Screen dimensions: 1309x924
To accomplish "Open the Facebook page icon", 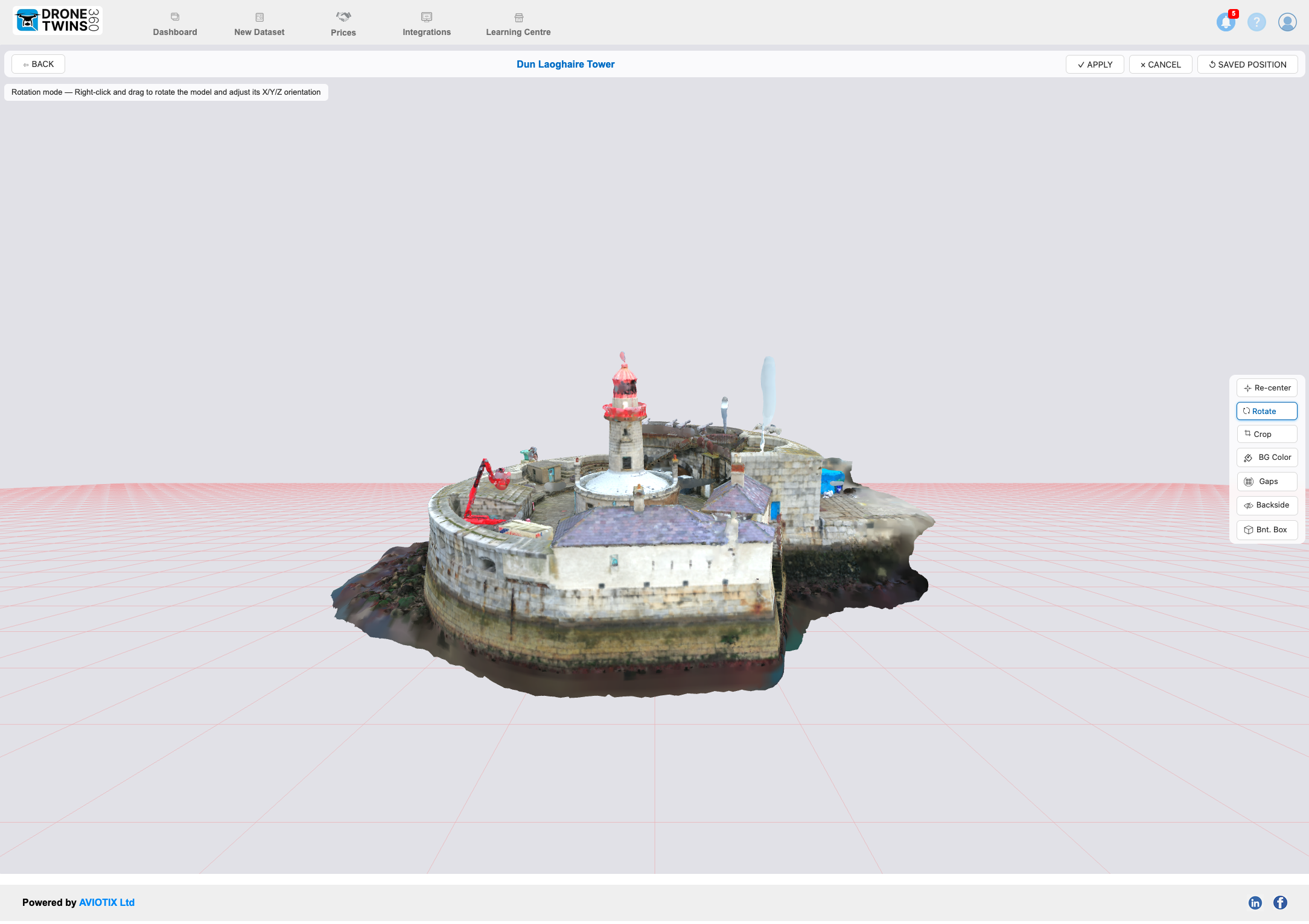I will [1280, 902].
